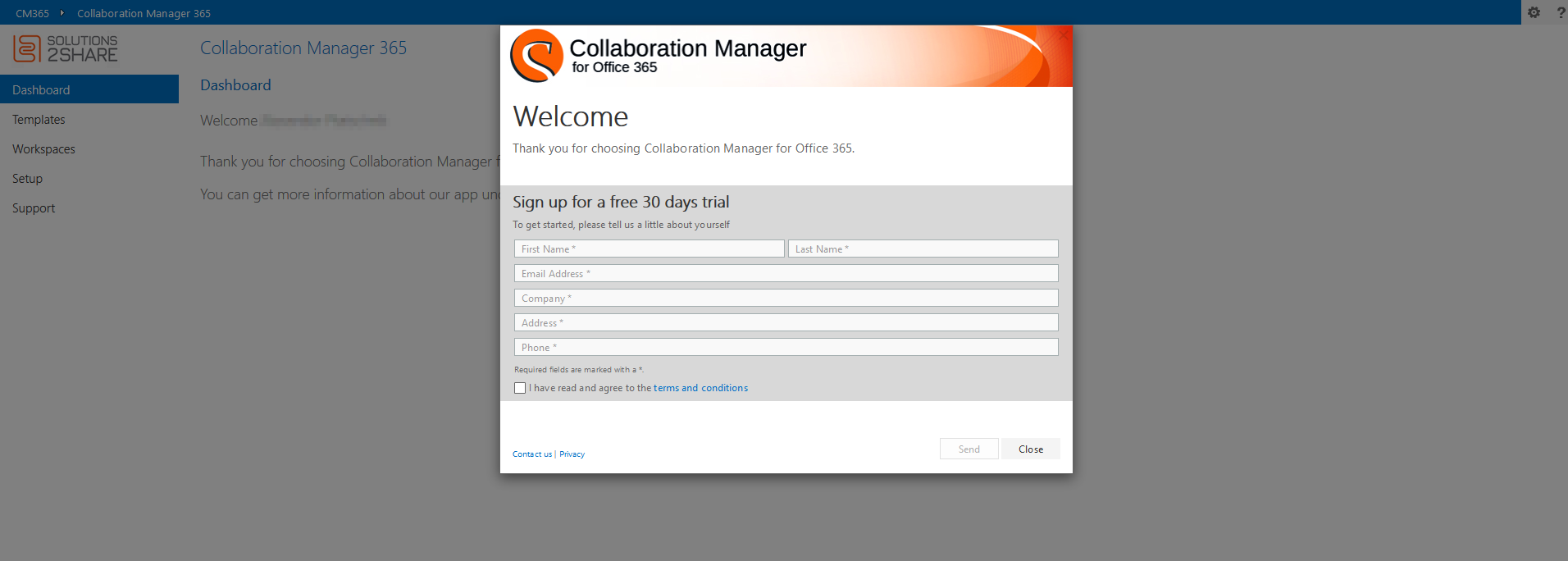Select Setup in the sidebar

[89, 179]
